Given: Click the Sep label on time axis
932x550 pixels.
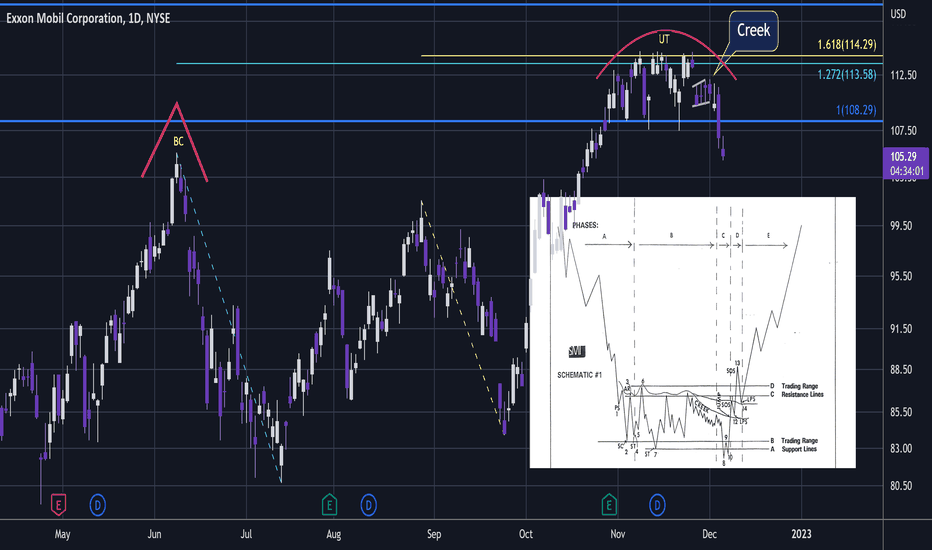Looking at the screenshot, I should [x=434, y=534].
